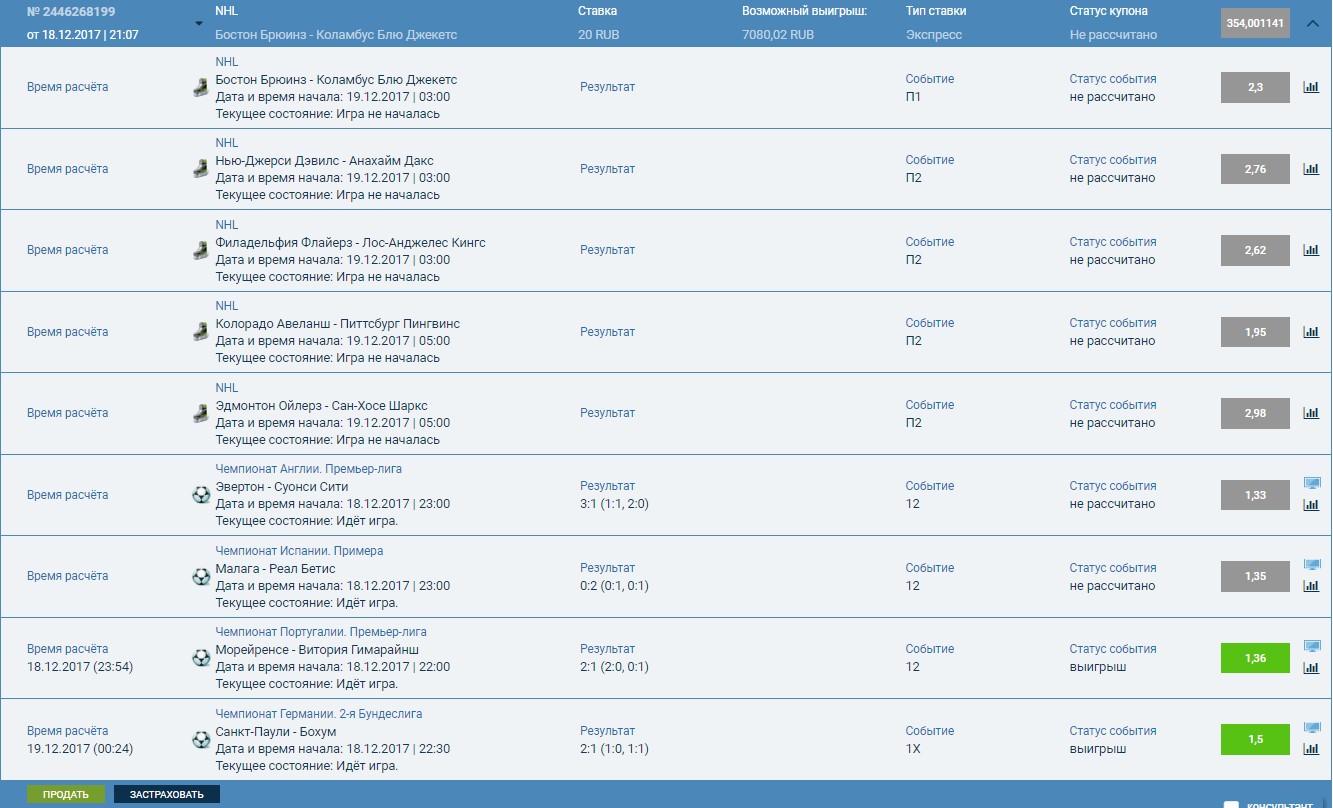Viewport: 1333px width, 808px height.
Task: Open statistics chart for Эвертон - Суонси Сити
Action: coord(1311,505)
